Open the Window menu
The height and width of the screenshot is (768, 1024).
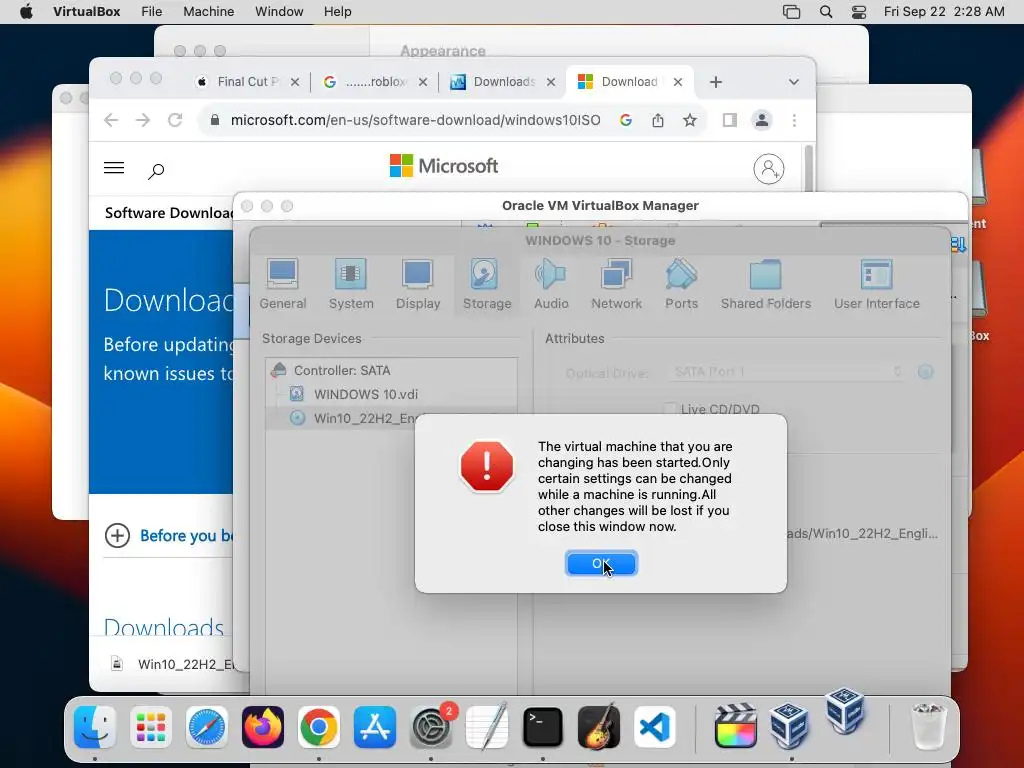[x=279, y=12]
